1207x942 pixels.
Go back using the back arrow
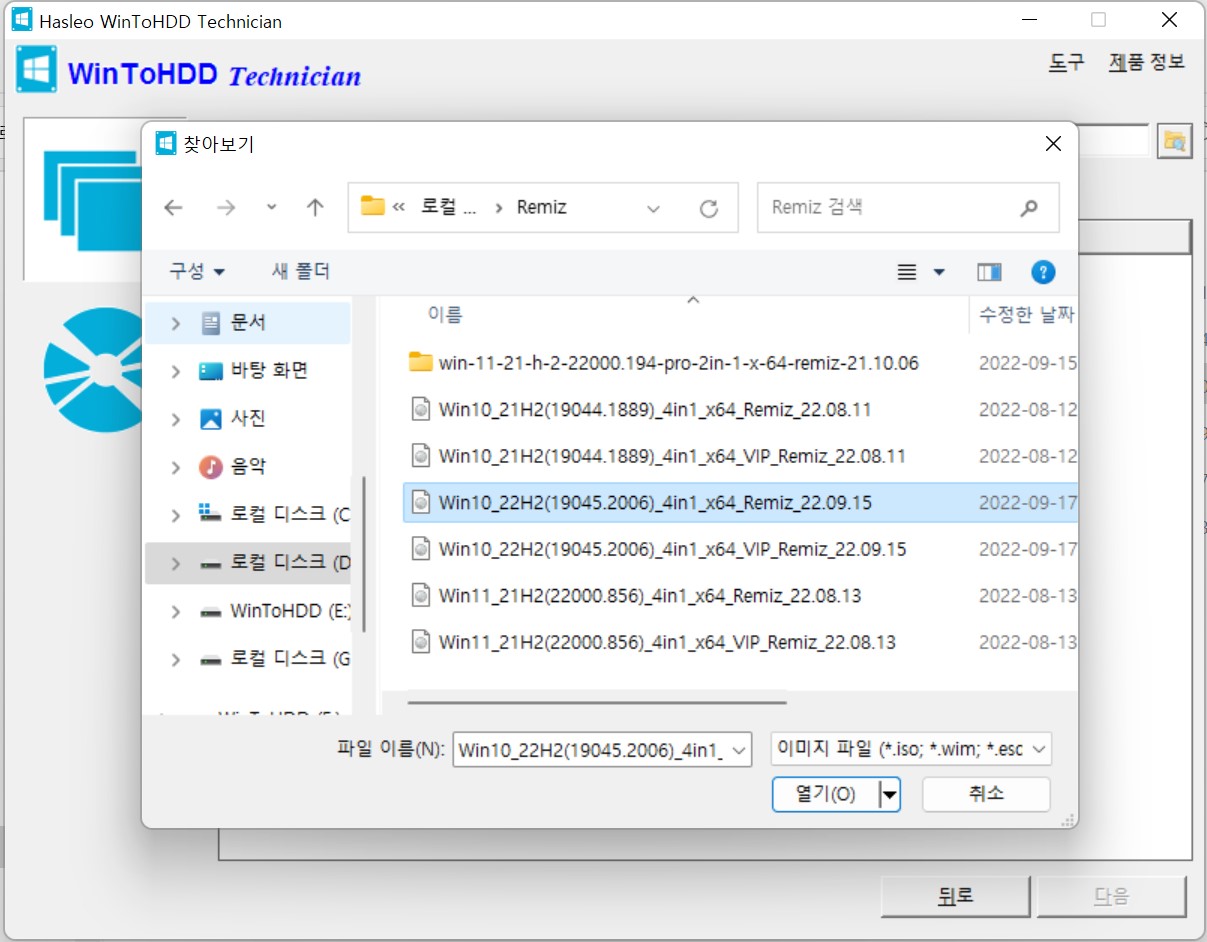174,208
